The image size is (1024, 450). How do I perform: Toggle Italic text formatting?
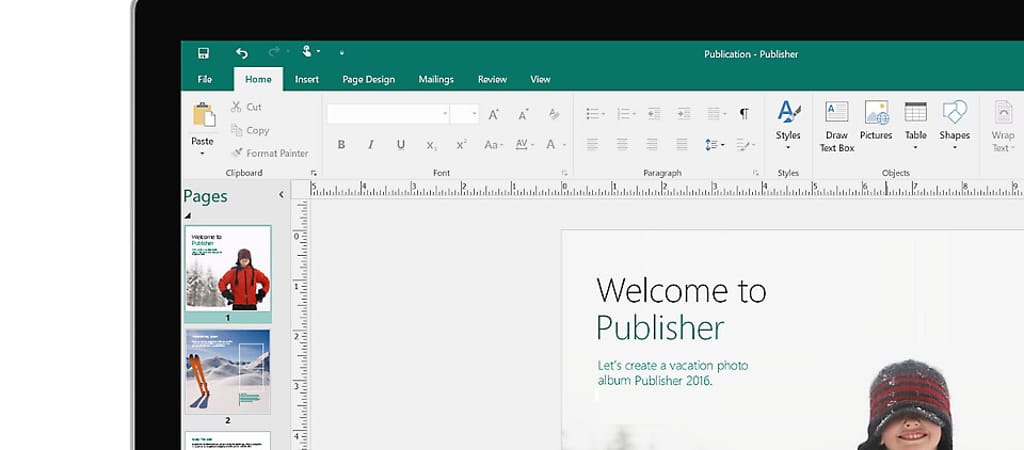pyautogui.click(x=371, y=145)
